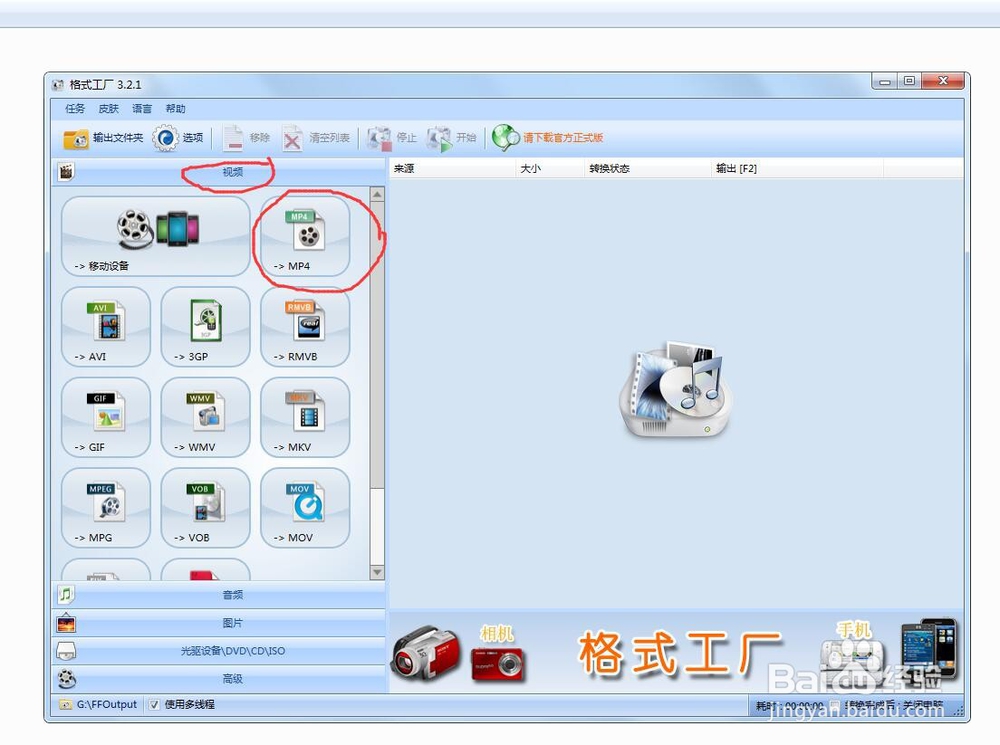Click the globe icon before 请下载官方正式版
Image resolution: width=1000 pixels, height=745 pixels.
(506, 138)
